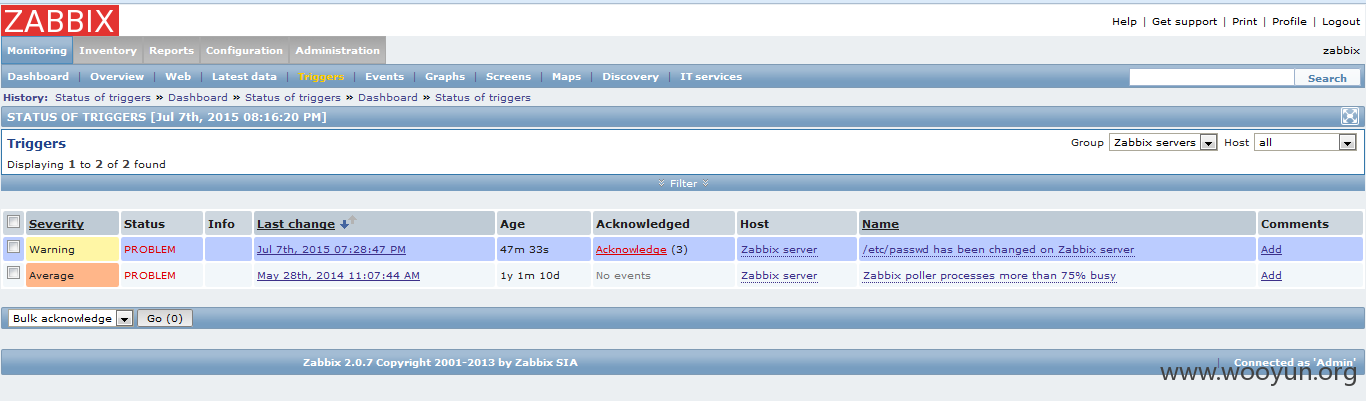
Task: Open May 28th, 2014 11:07:44 AM link
Action: coord(338,275)
